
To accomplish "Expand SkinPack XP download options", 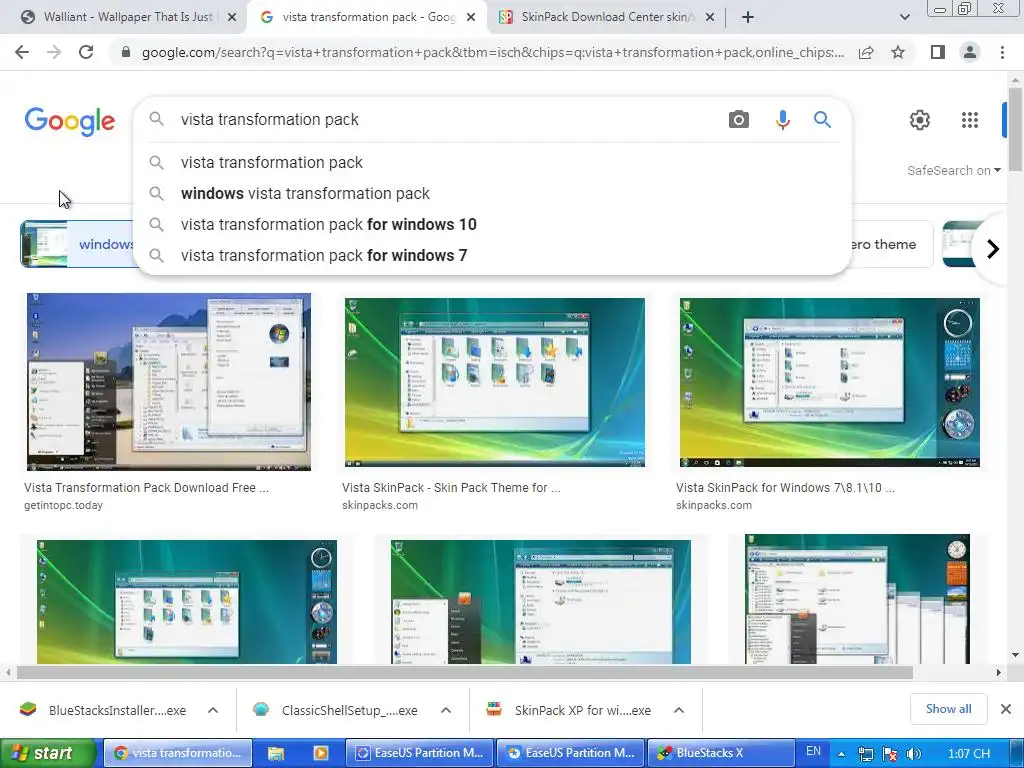I will (679, 710).
